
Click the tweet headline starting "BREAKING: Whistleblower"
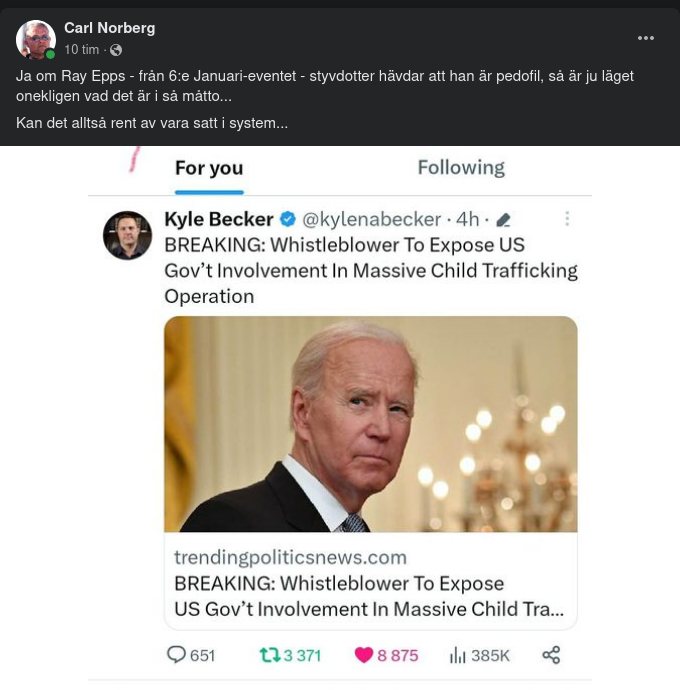370,270
